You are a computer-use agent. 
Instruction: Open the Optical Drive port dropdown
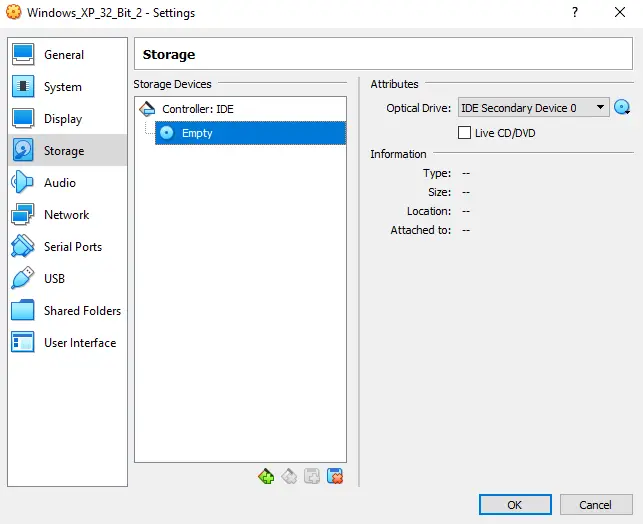coord(533,108)
